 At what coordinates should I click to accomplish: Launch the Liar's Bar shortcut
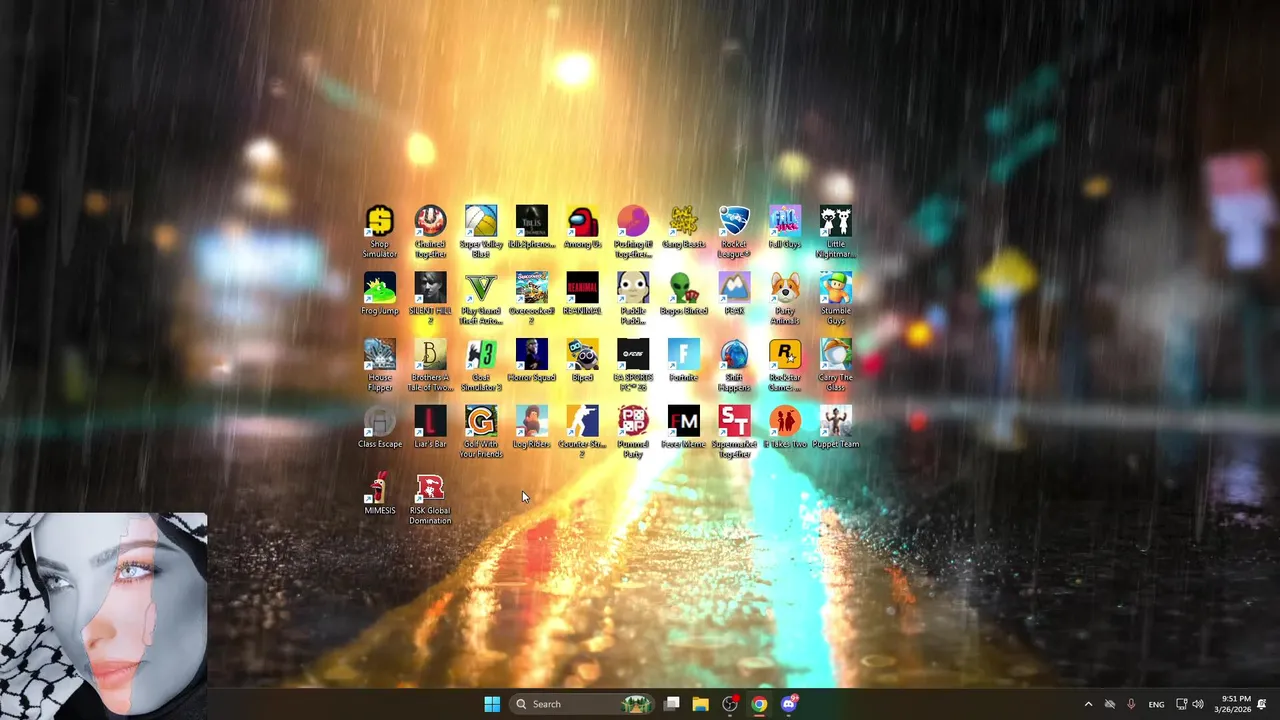[430, 427]
